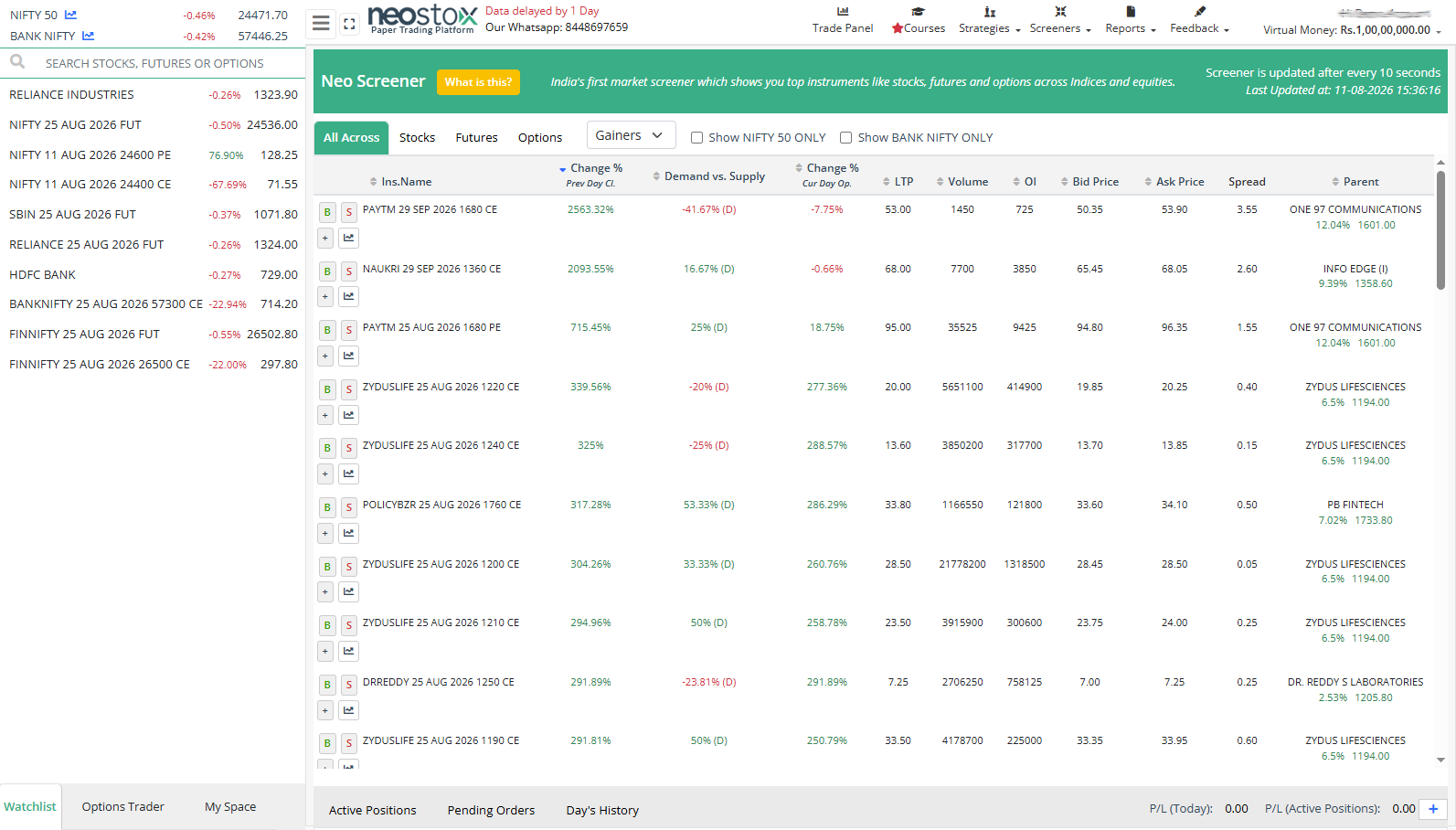The image size is (1456, 830).
Task: Open the Options Trader tab
Action: 123,807
